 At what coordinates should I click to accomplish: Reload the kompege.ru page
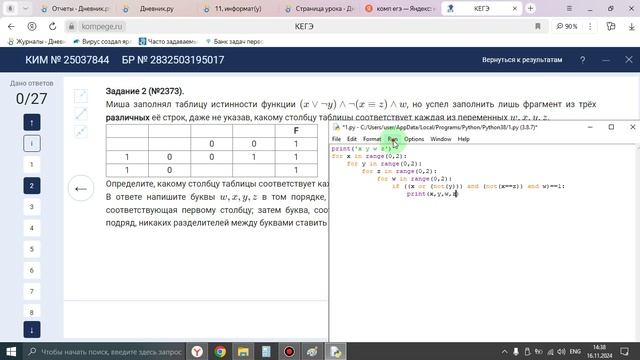coord(52,27)
